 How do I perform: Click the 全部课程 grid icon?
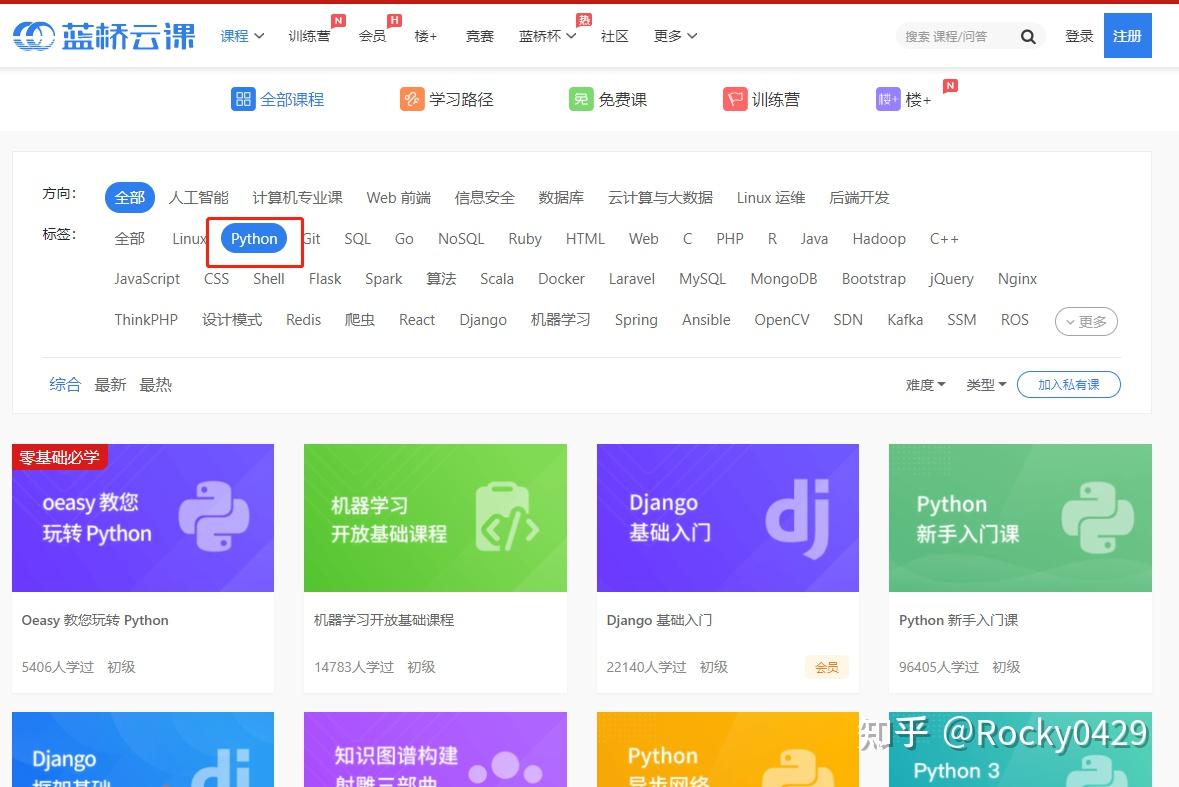(x=243, y=99)
